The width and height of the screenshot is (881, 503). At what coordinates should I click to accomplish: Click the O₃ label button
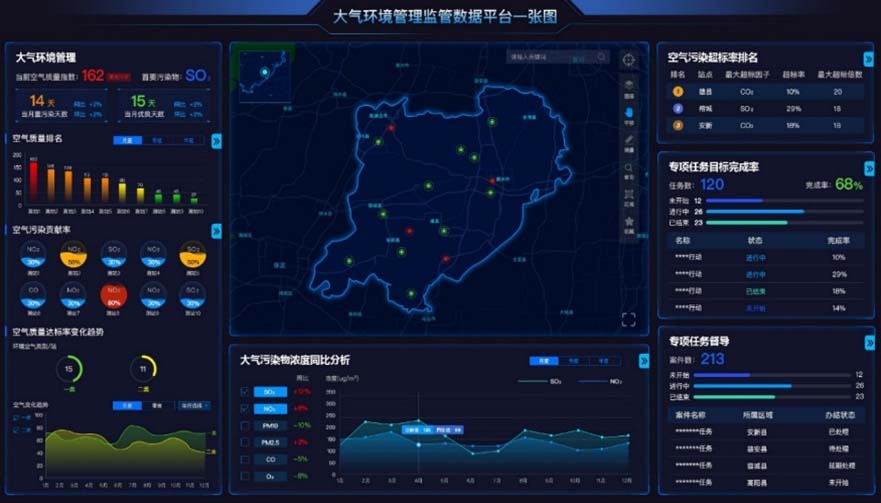270,476
